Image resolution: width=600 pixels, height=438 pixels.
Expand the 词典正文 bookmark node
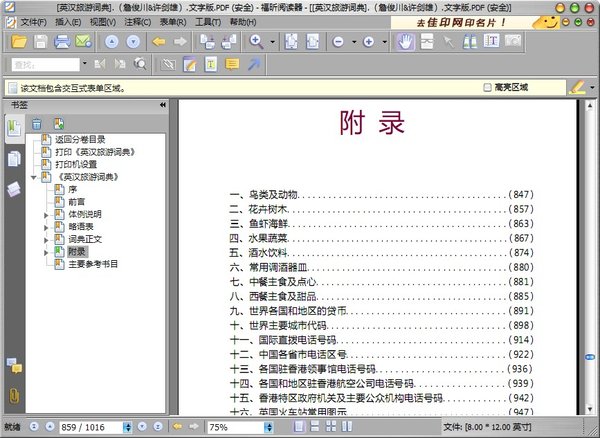[46, 240]
